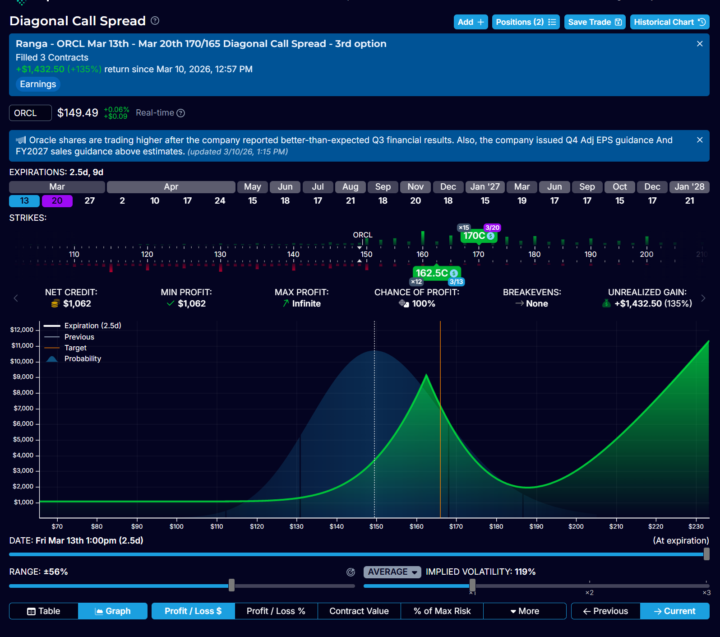Toggle Expiration (2.5d) legend line
The height and width of the screenshot is (637, 720).
click(x=82, y=326)
